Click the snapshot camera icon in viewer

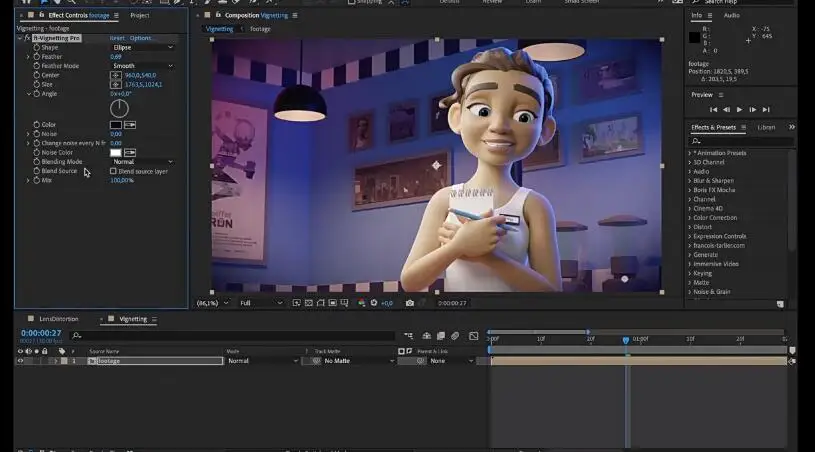click(410, 303)
